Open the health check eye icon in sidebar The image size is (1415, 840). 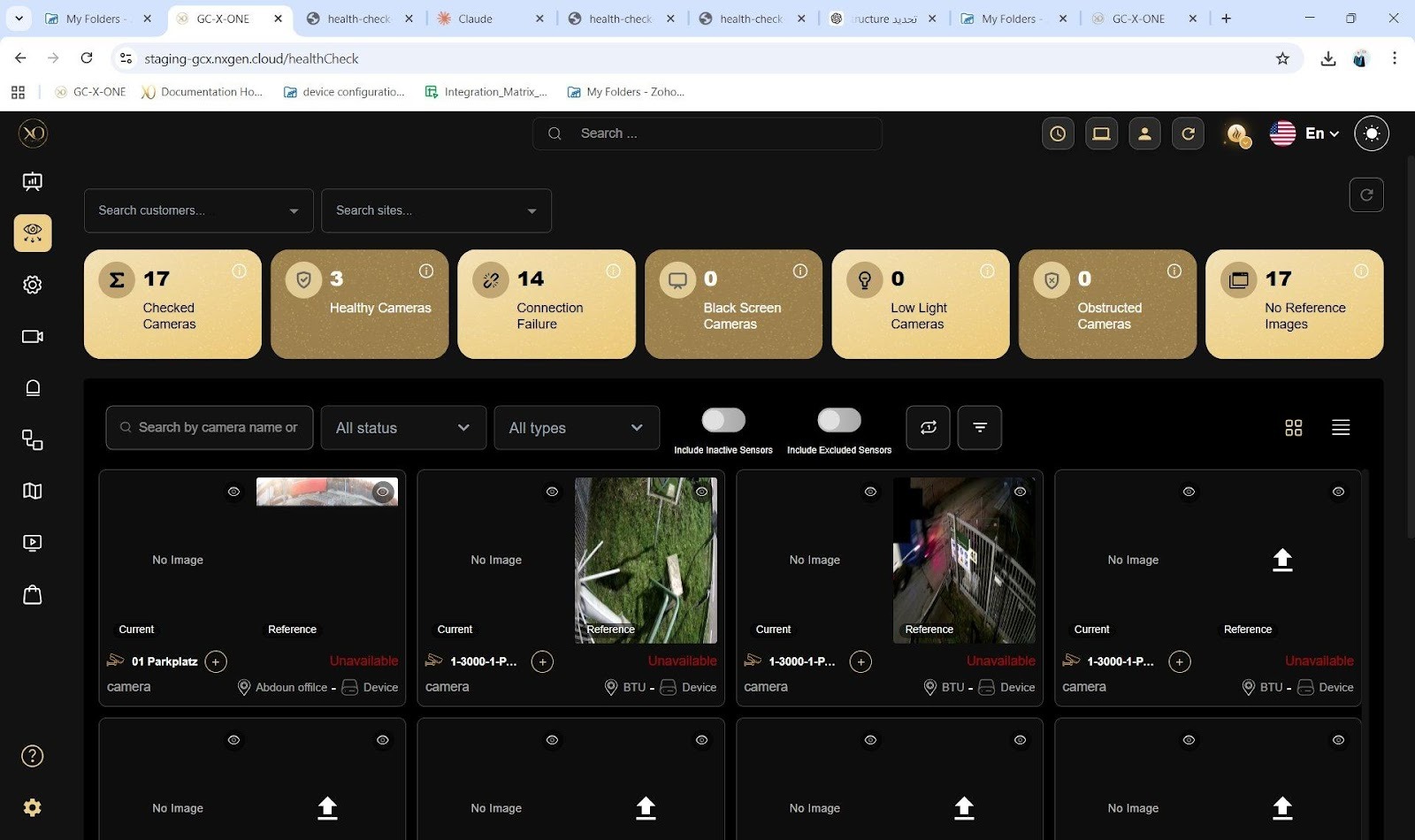(33, 233)
